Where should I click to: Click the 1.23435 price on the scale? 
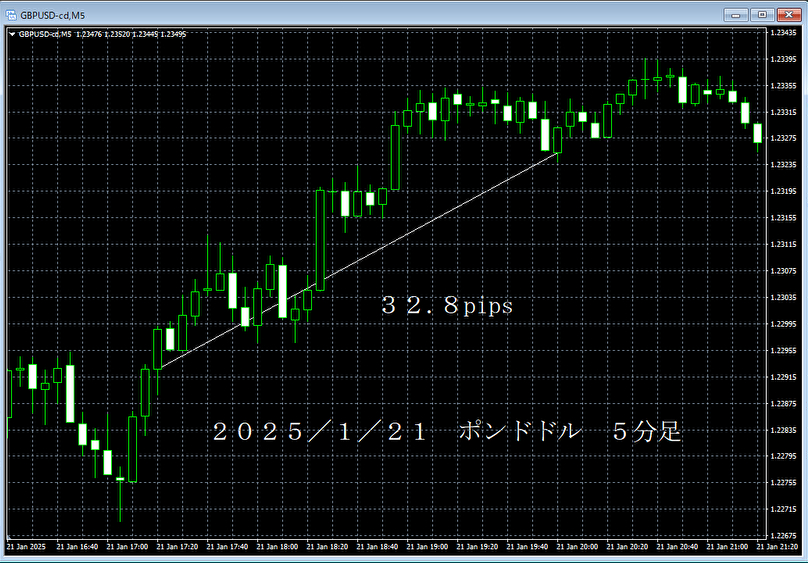(x=785, y=33)
